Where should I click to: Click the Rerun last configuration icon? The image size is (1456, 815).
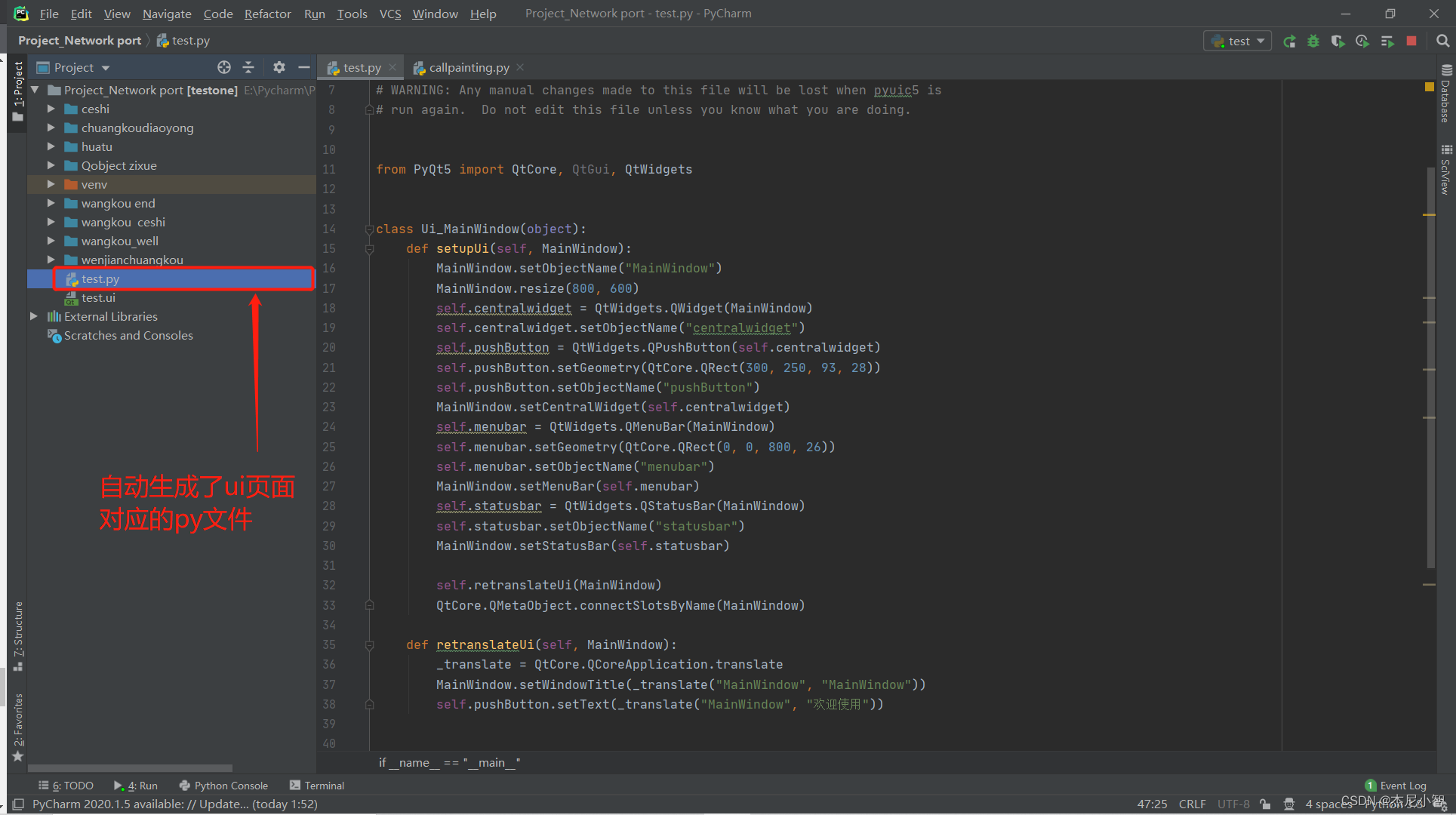[x=1291, y=40]
